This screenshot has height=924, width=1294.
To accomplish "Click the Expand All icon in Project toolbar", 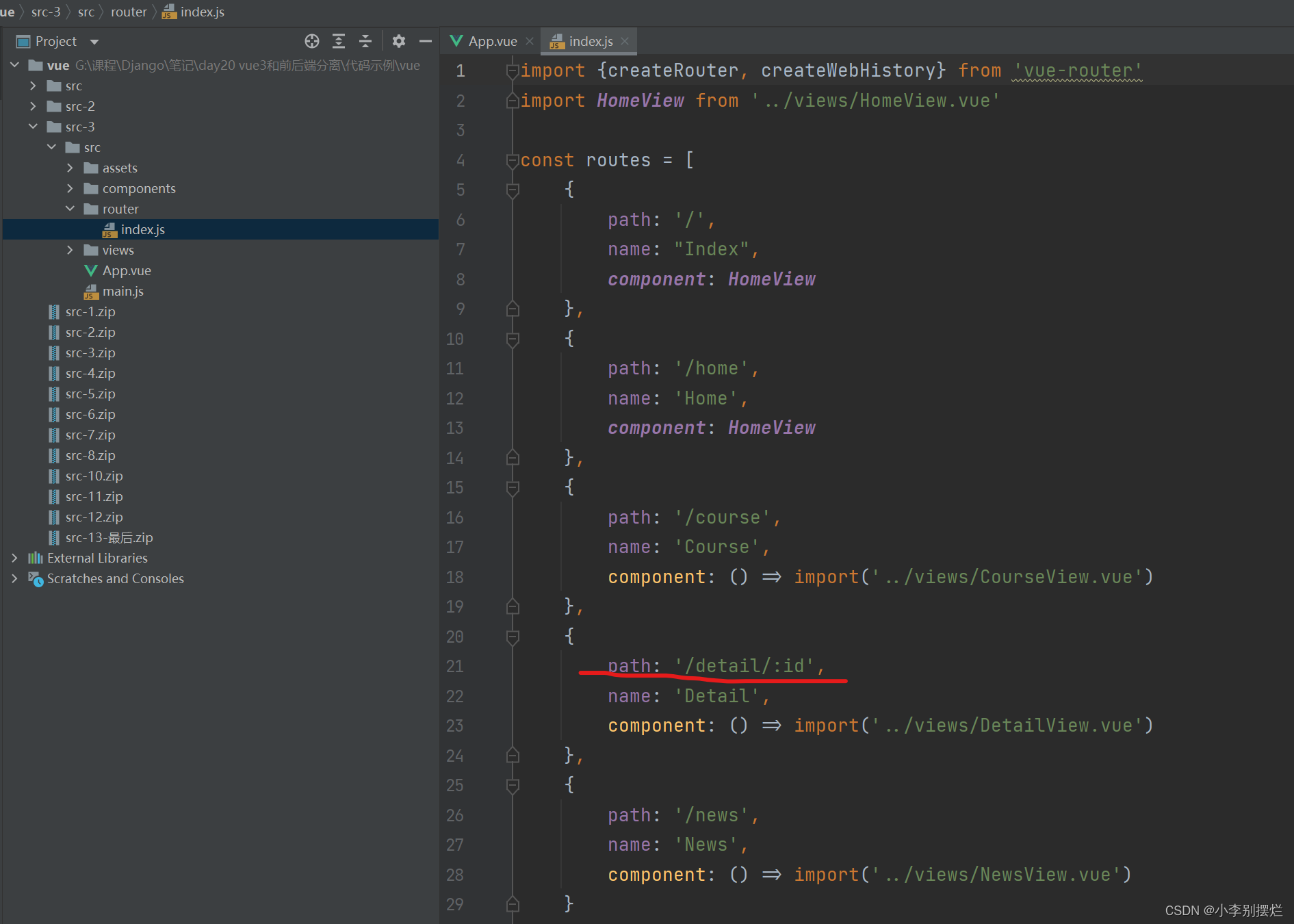I will [x=339, y=41].
